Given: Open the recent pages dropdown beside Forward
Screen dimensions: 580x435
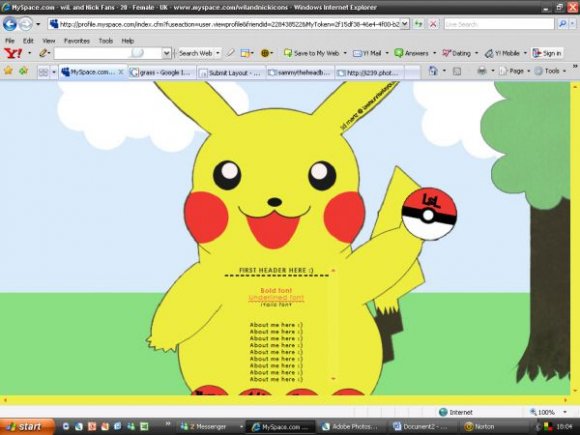Looking at the screenshot, I should tap(38, 24).
